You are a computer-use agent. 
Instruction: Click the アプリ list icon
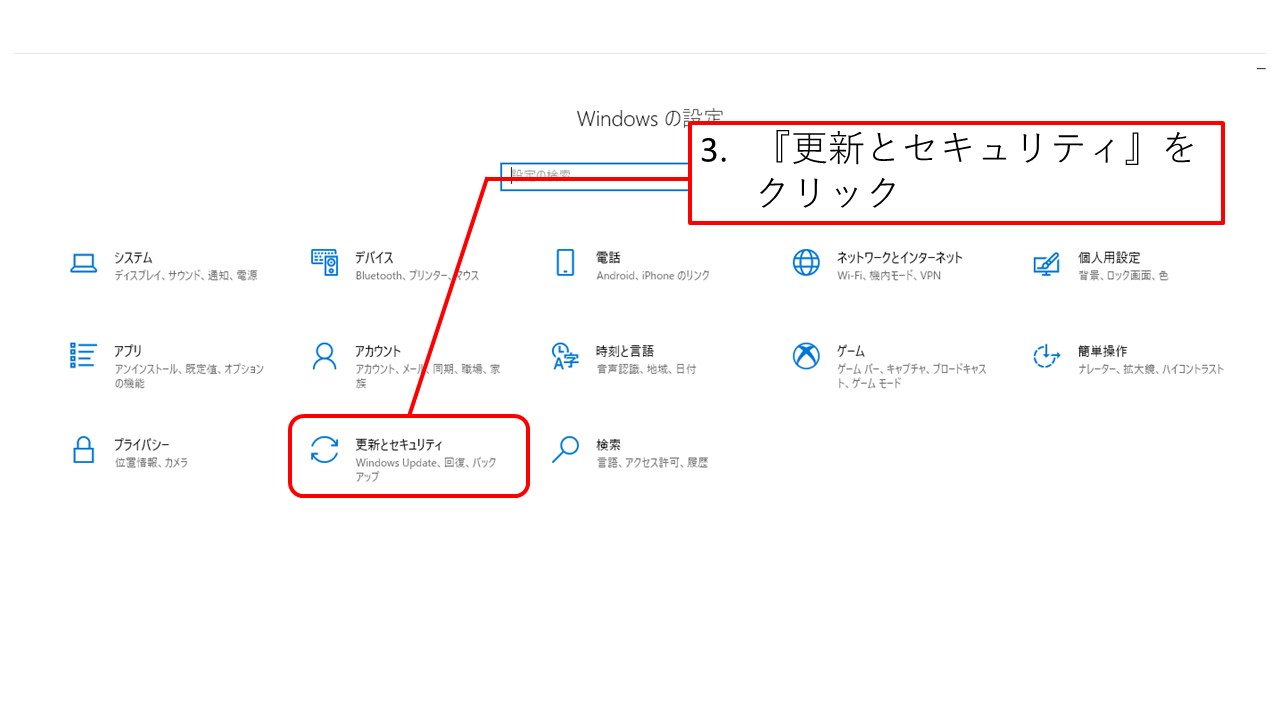point(83,356)
